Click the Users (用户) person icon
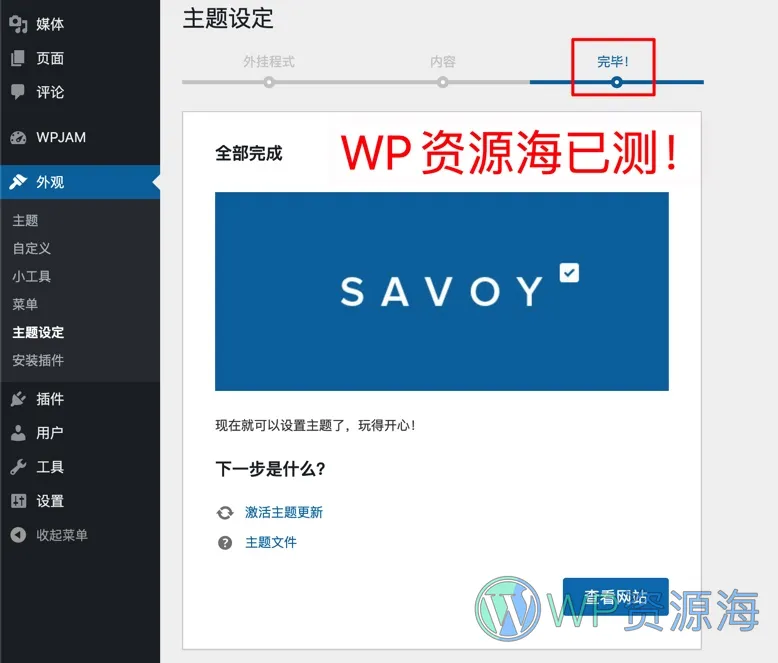 18,433
